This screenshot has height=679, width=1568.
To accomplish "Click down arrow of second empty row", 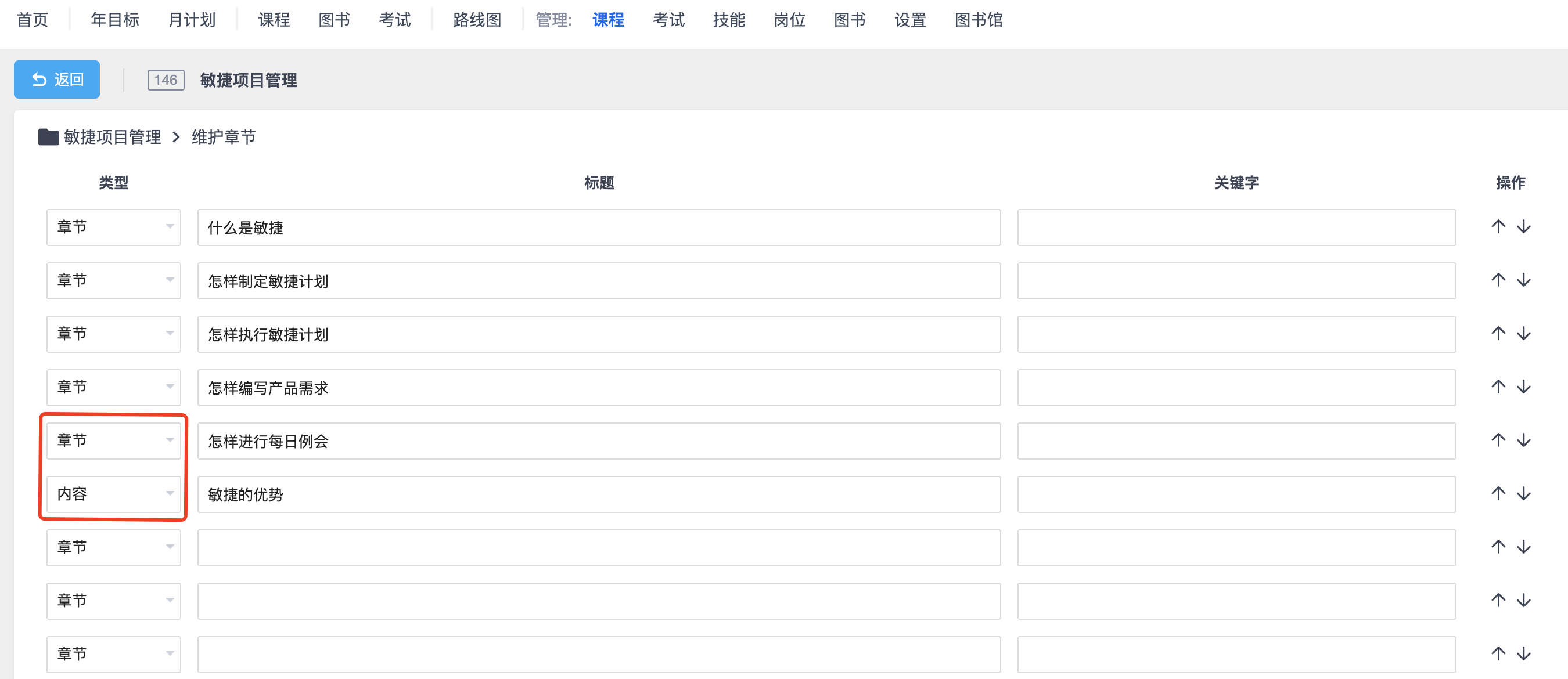I will (1523, 601).
